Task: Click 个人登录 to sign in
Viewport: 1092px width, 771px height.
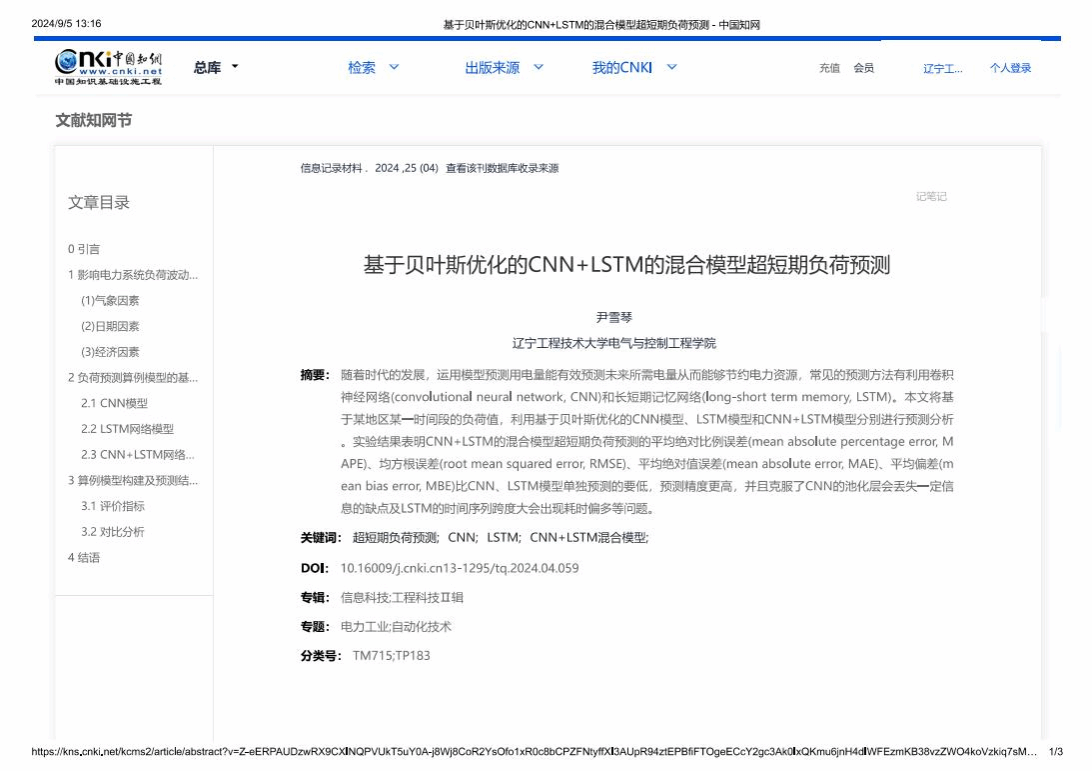Action: click(x=1010, y=68)
